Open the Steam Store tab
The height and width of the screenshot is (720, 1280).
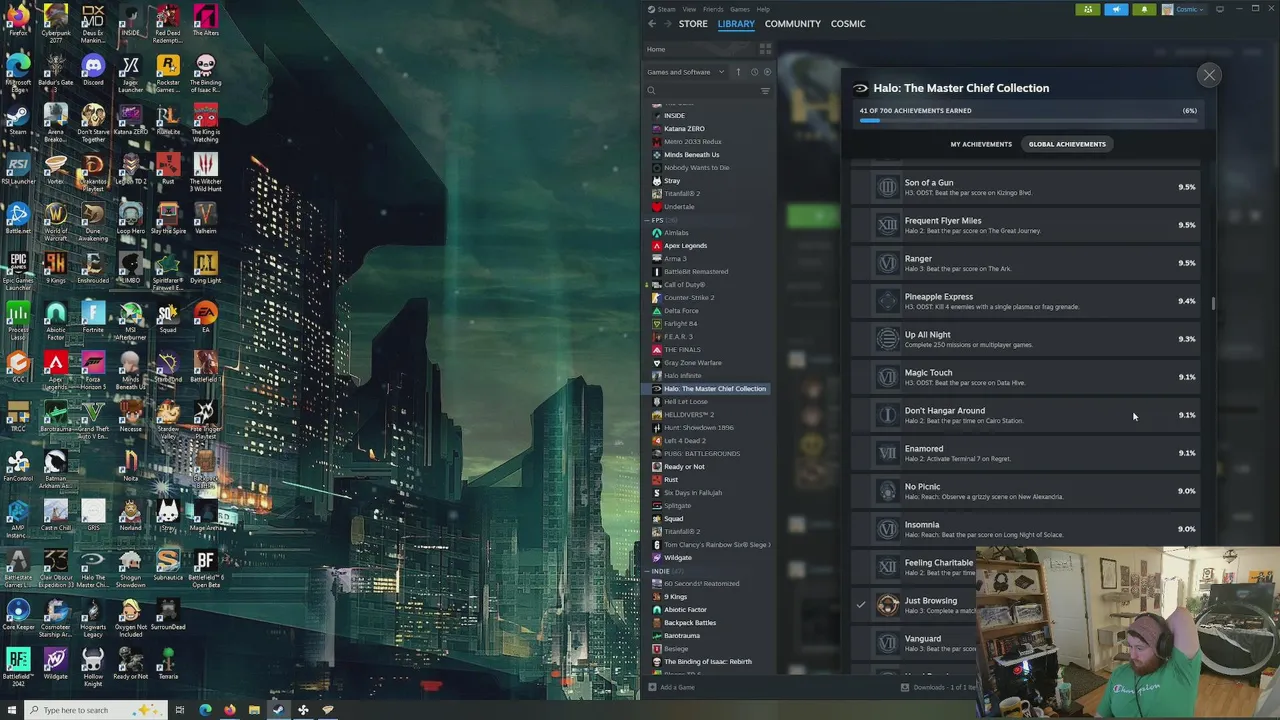(693, 24)
